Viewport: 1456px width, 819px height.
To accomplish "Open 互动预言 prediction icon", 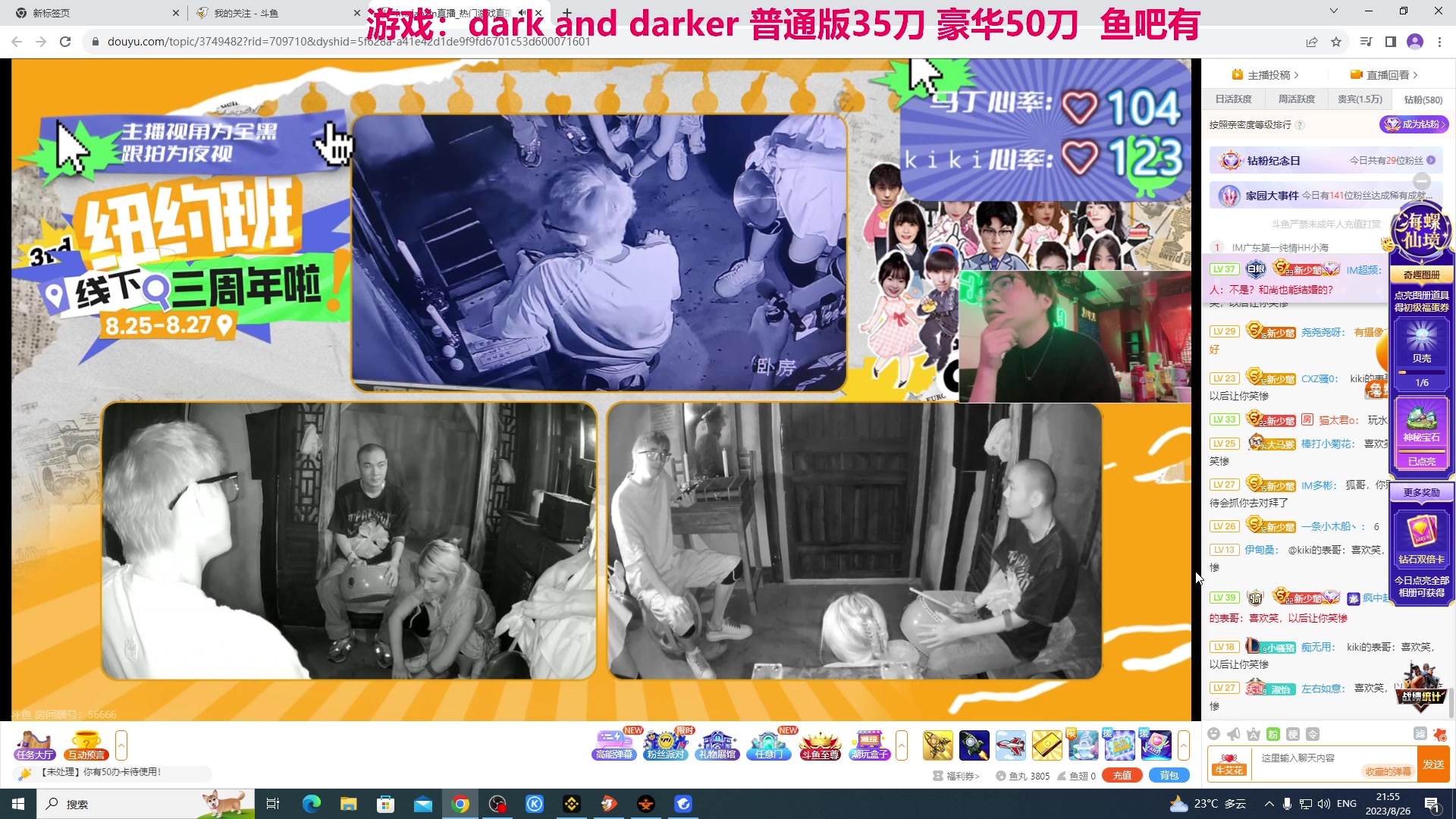I will click(86, 745).
